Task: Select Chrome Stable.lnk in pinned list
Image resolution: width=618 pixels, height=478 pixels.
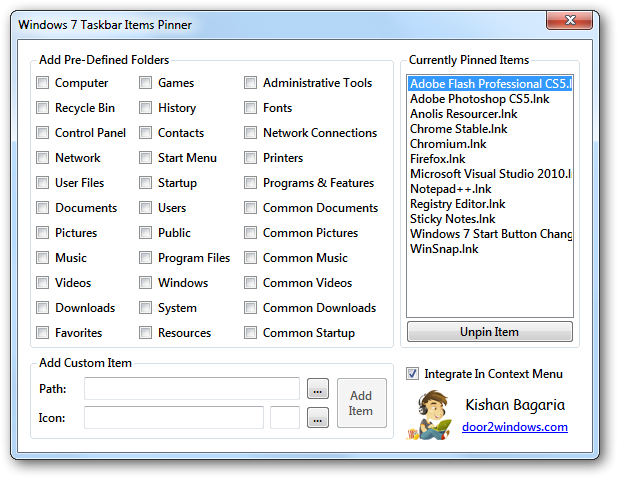Action: coord(490,129)
